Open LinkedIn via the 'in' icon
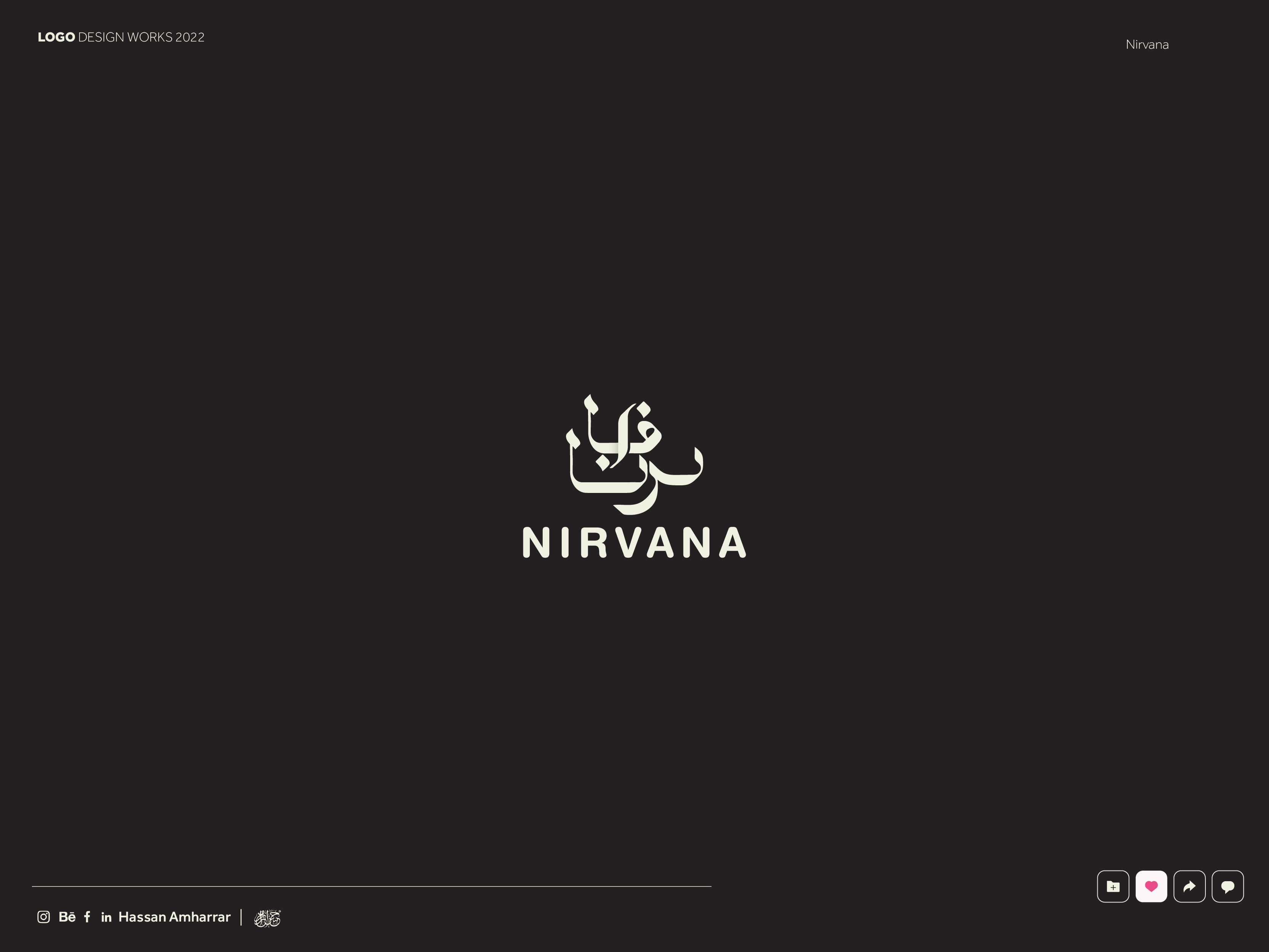The height and width of the screenshot is (952, 1269). pyautogui.click(x=106, y=917)
